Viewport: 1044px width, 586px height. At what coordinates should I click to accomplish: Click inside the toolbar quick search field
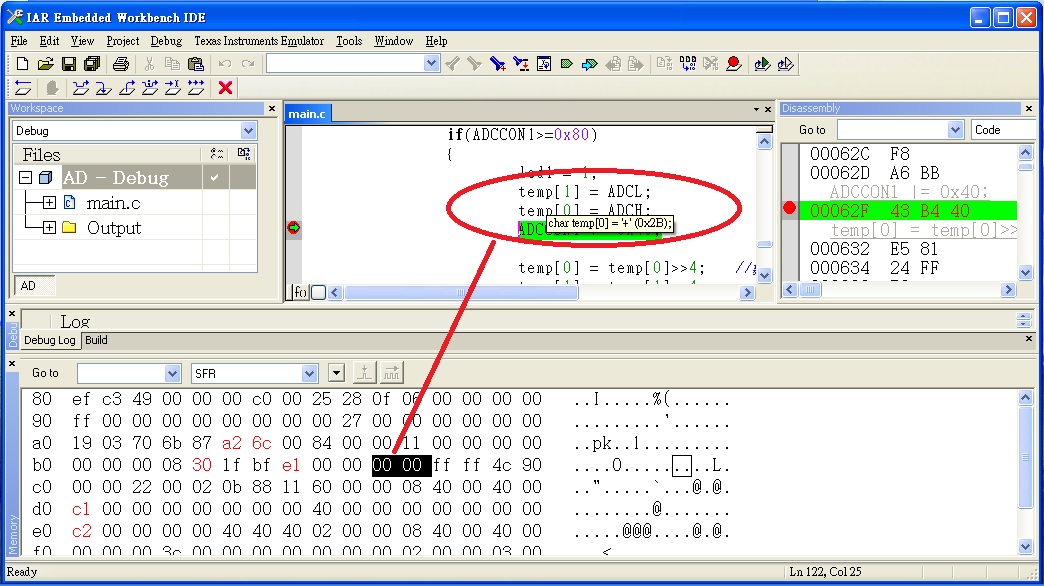pos(345,63)
